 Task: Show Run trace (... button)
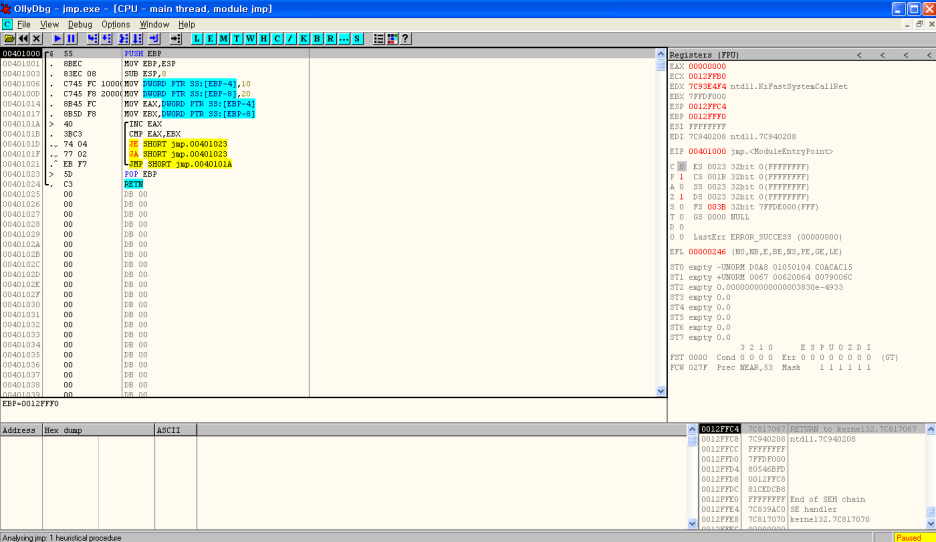(x=344, y=39)
